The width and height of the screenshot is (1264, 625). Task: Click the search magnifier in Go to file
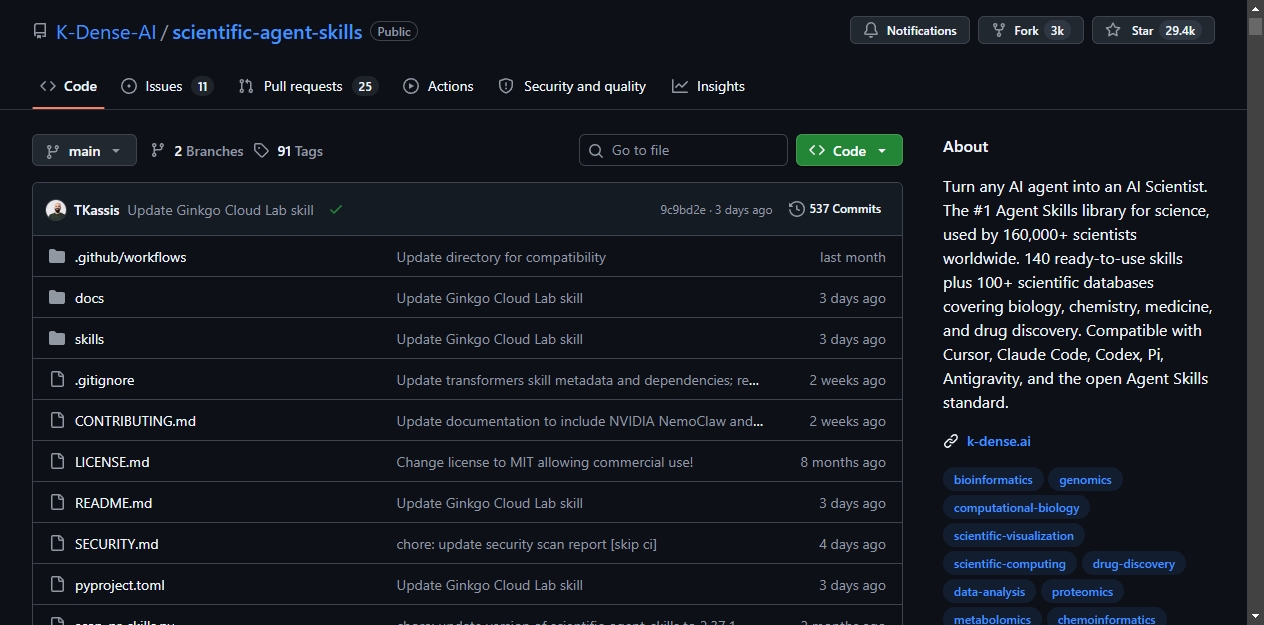(597, 150)
